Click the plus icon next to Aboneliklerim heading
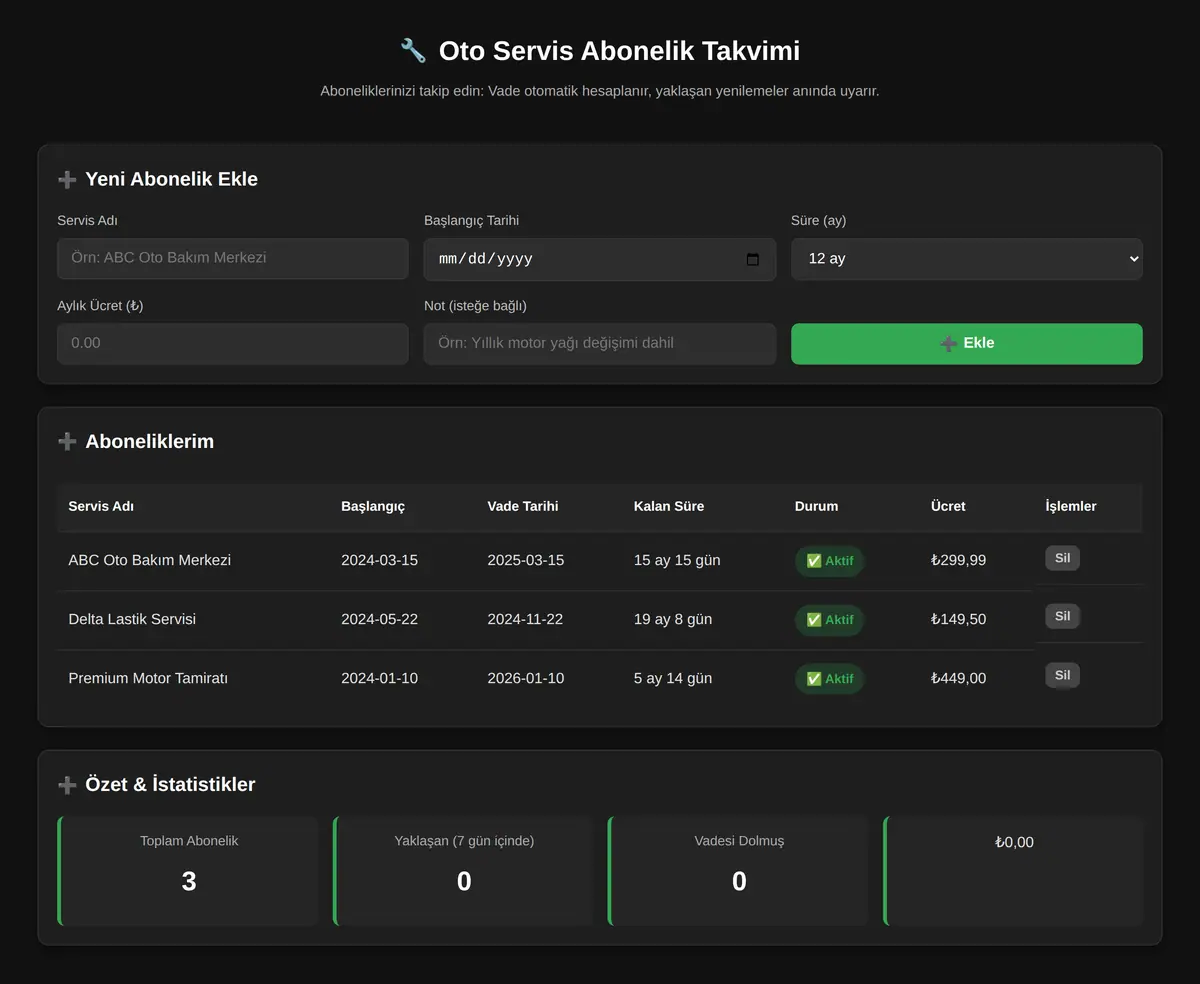 point(67,441)
